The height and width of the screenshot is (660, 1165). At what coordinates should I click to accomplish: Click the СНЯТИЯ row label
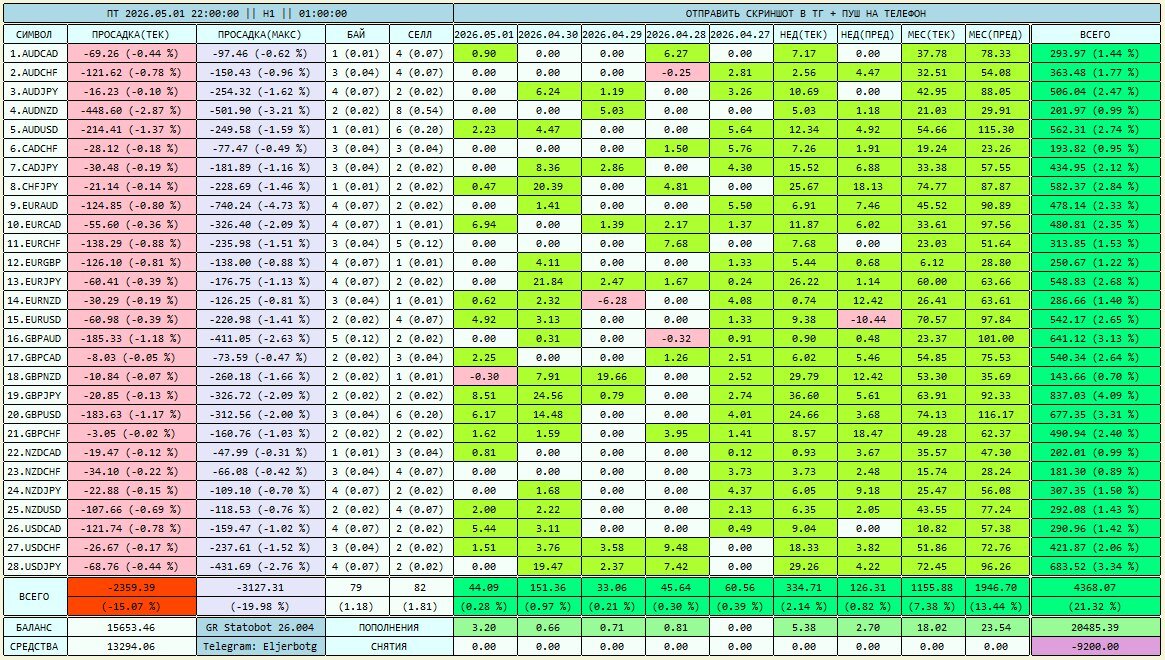[389, 647]
